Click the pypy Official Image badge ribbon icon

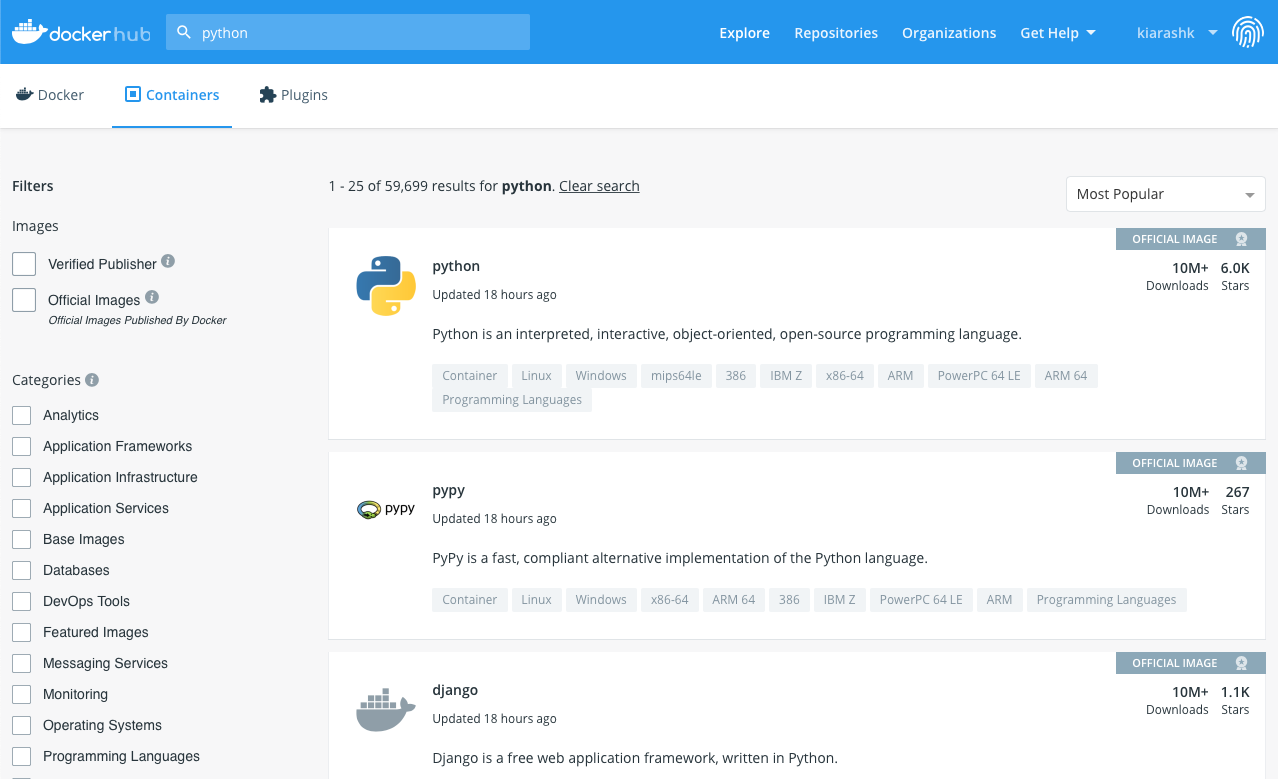[1241, 463]
